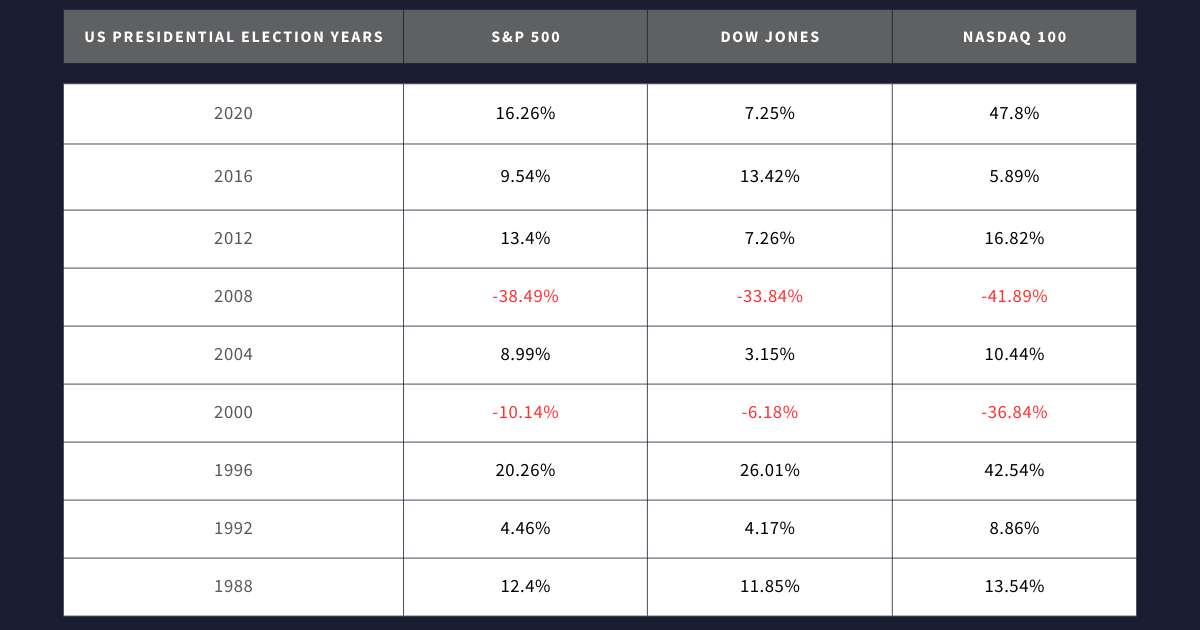Click the 16.26% S&P 500 value

click(525, 114)
